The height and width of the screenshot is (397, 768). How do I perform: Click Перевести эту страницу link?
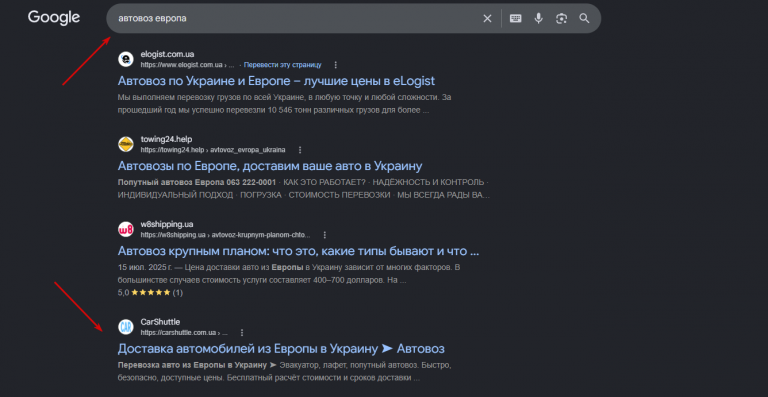283,65
